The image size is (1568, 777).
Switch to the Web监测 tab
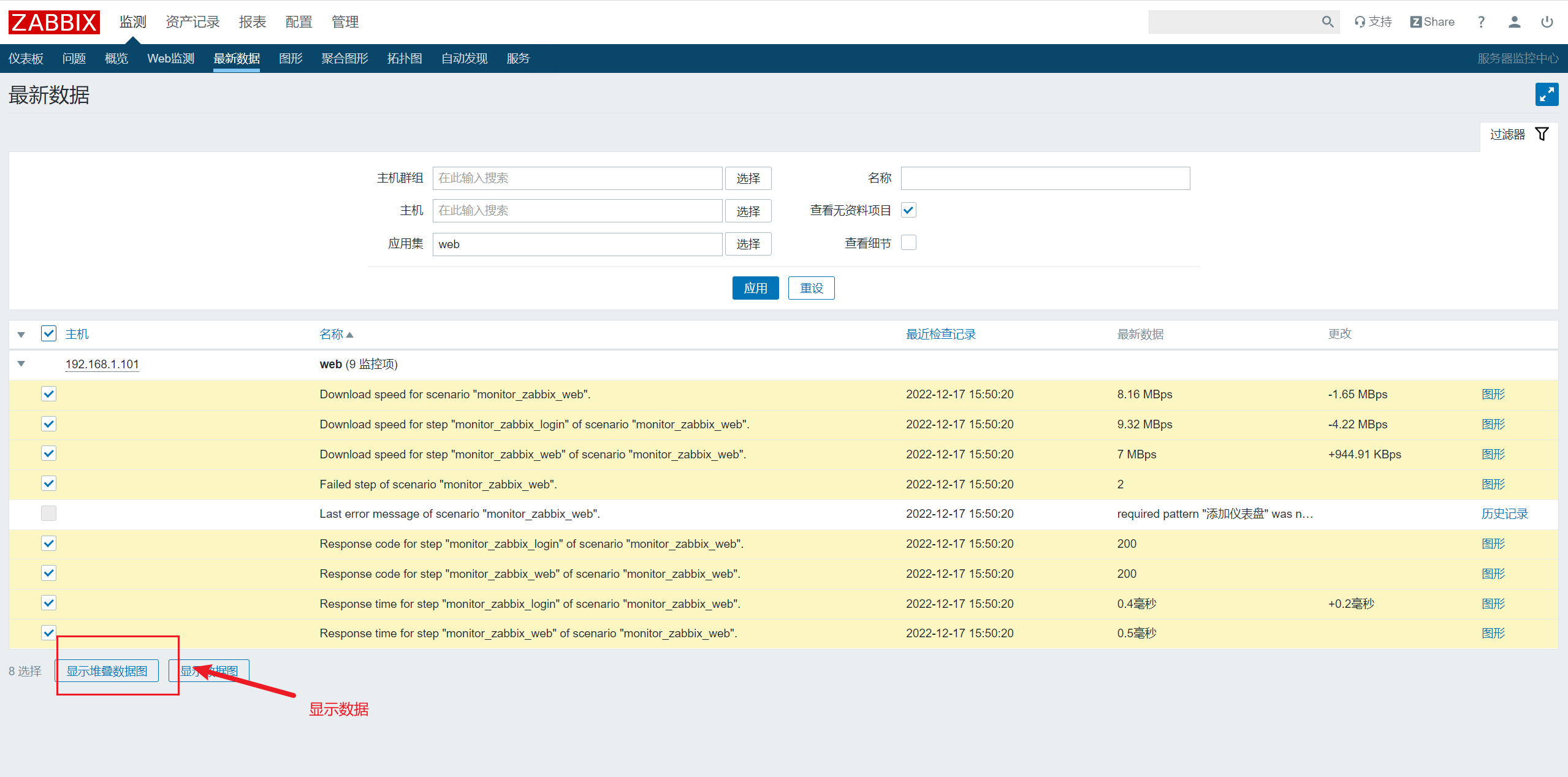tap(170, 58)
